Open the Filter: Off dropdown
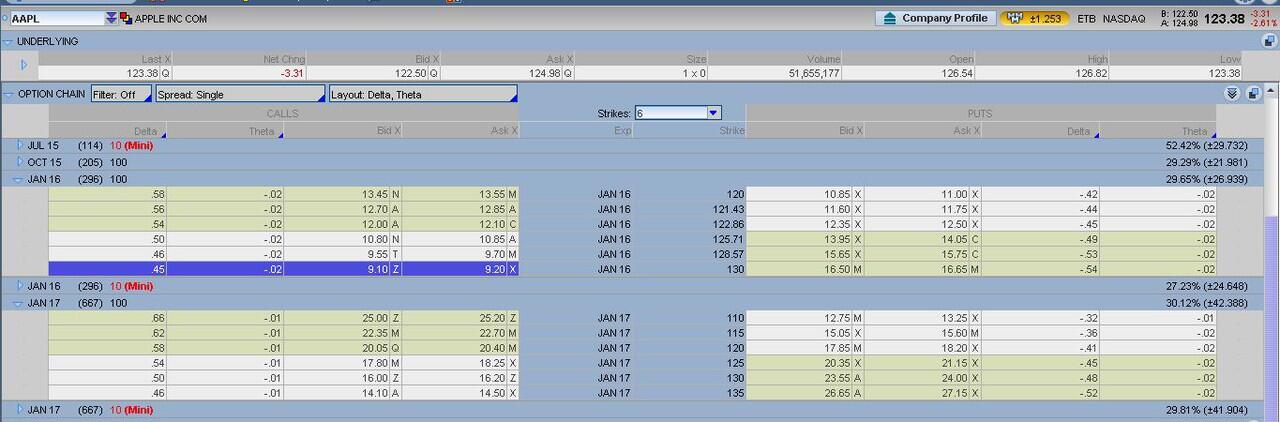This screenshot has height=422, width=1280. [x=121, y=94]
